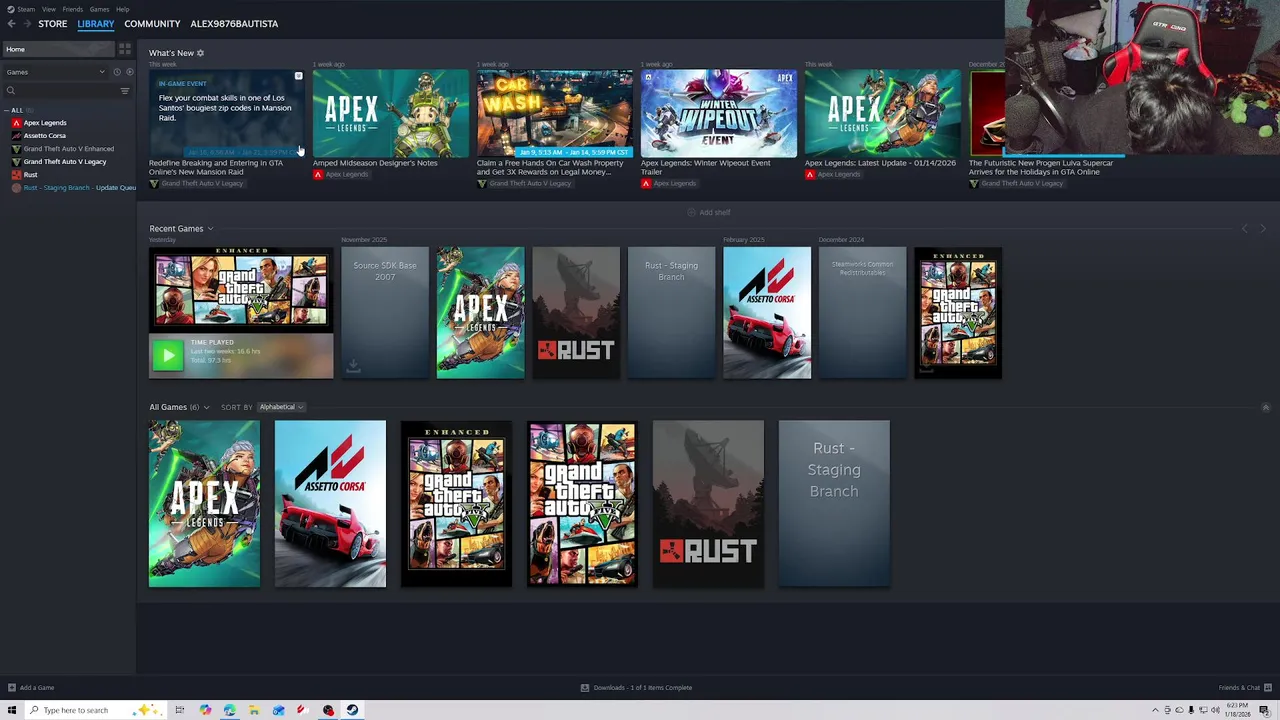Select Home in the library sidebar
Screen dimensions: 1280x720
58,49
